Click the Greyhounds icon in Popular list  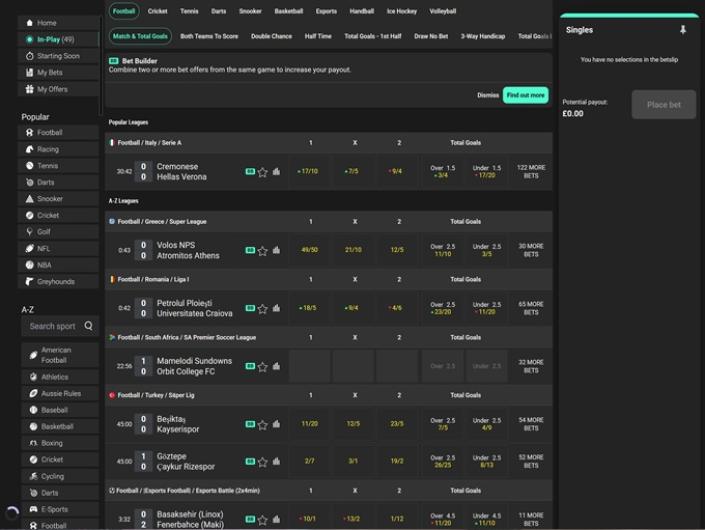[x=31, y=282]
